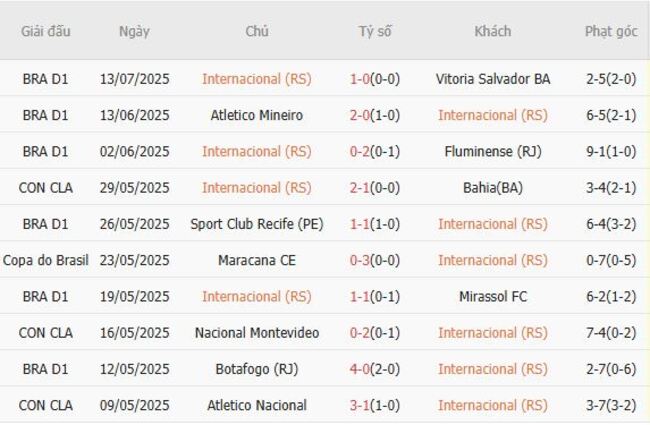Open the Atletico Mineiro team link
Image resolution: width=650 pixels, height=425 pixels.
(257, 115)
